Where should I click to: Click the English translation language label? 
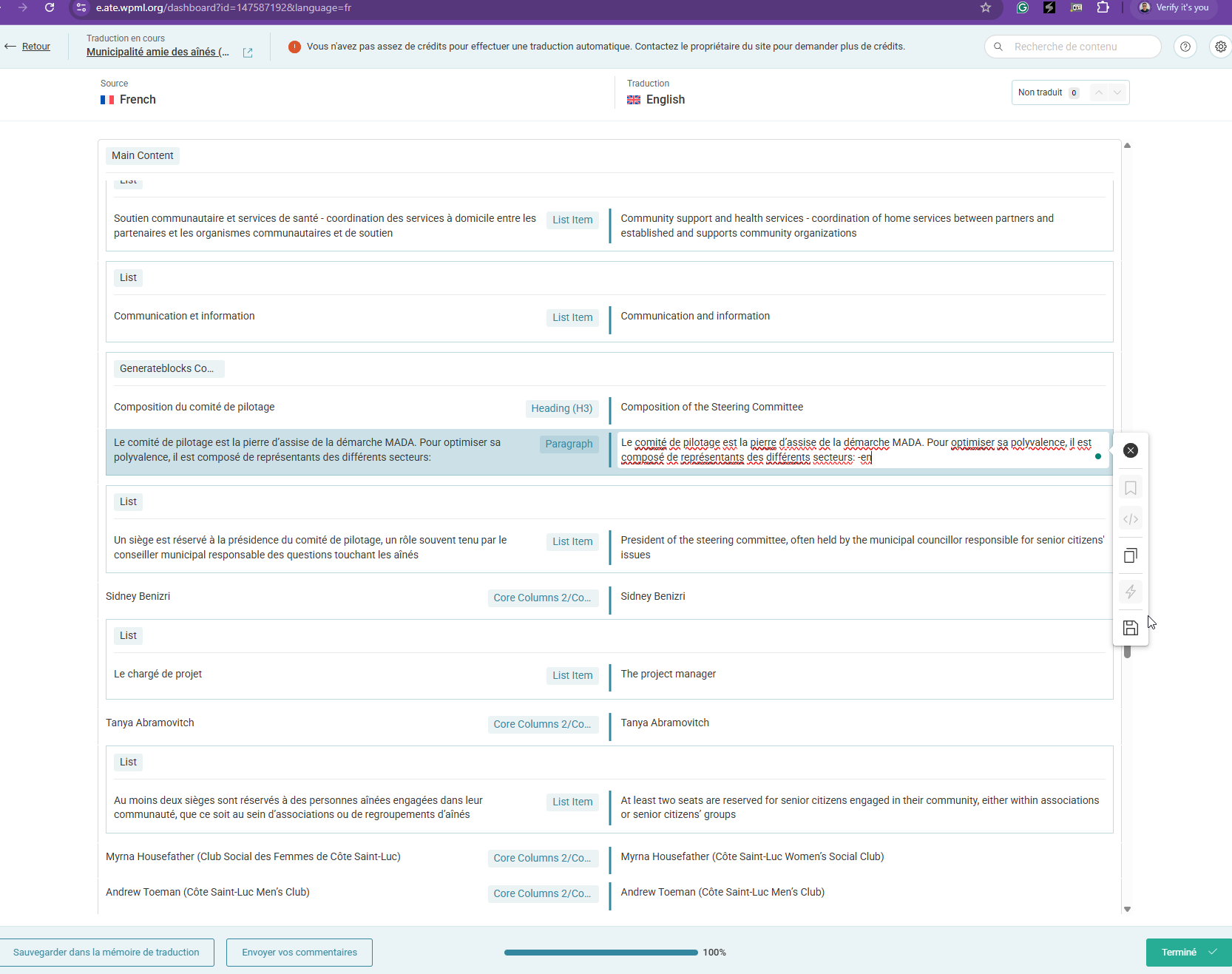pos(665,99)
